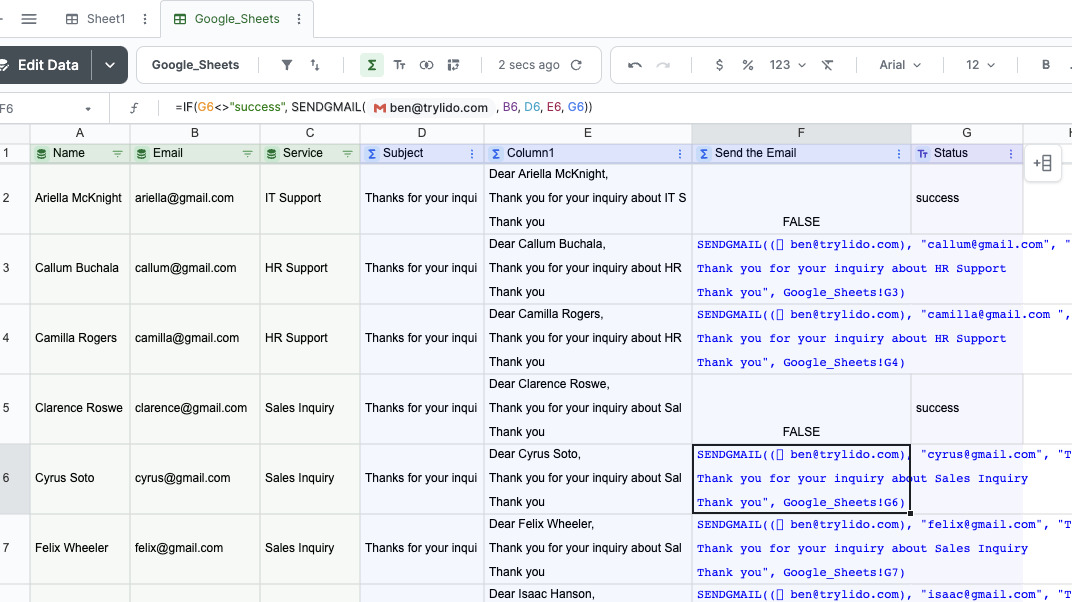Click the linked column tool icon
This screenshot has width=1072, height=602.
click(427, 65)
